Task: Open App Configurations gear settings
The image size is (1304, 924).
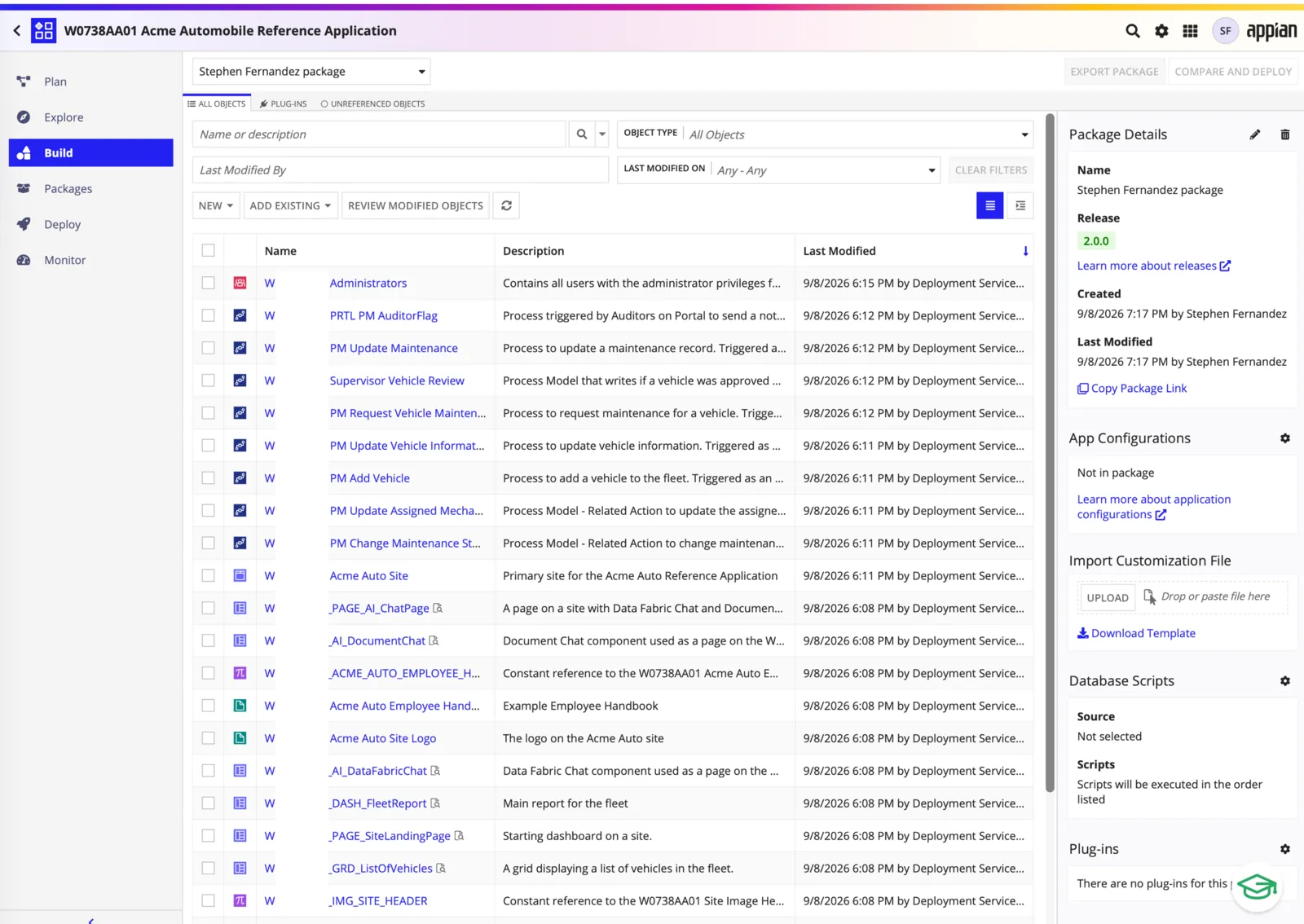Action: [1285, 438]
